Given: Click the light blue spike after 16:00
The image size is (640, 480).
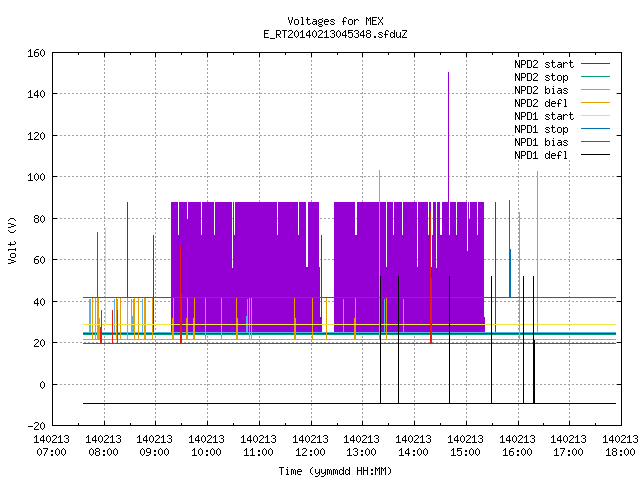Looking at the screenshot, I should click(x=538, y=251).
